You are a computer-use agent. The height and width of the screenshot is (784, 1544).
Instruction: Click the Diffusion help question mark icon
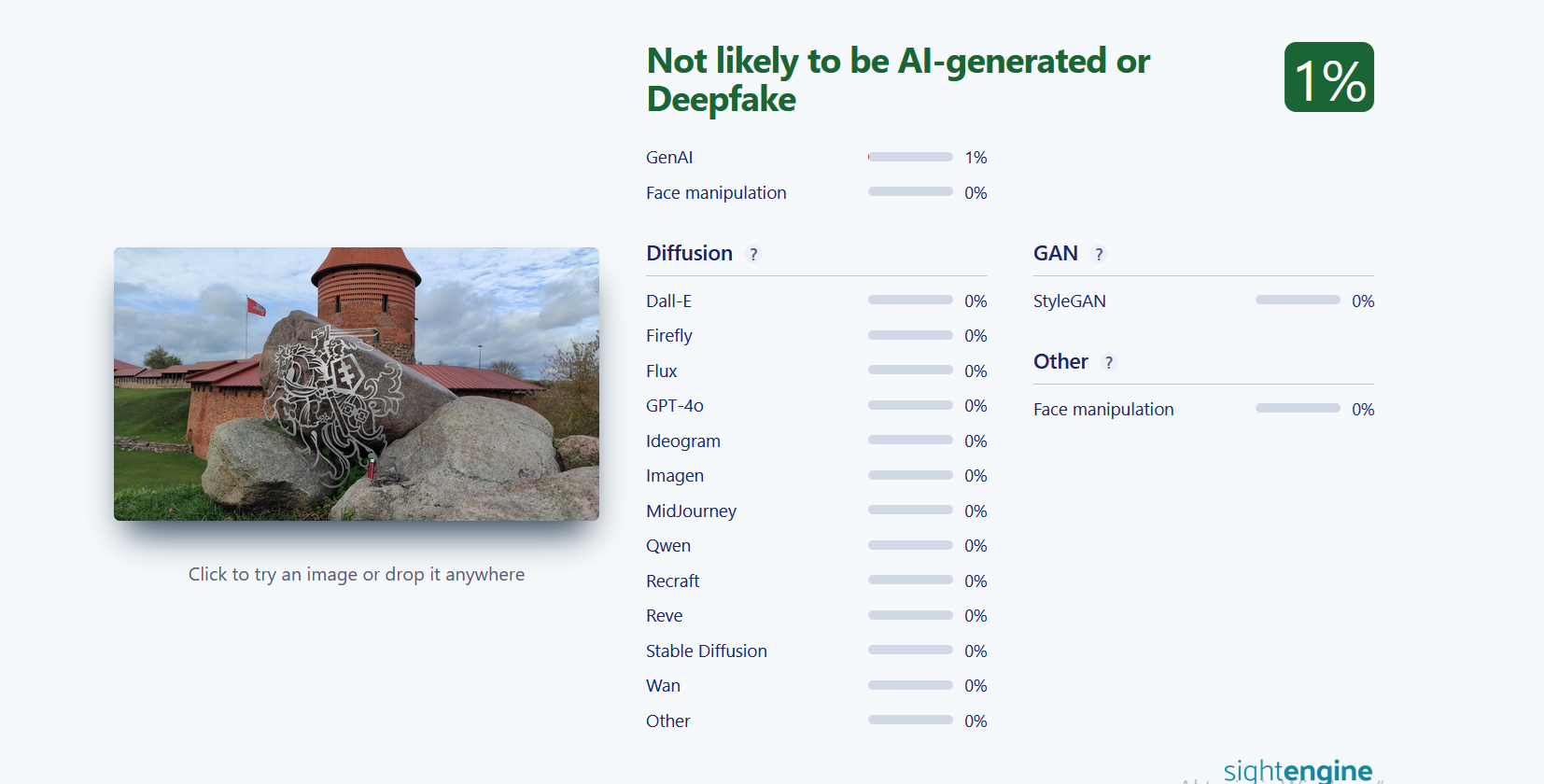pos(753,254)
